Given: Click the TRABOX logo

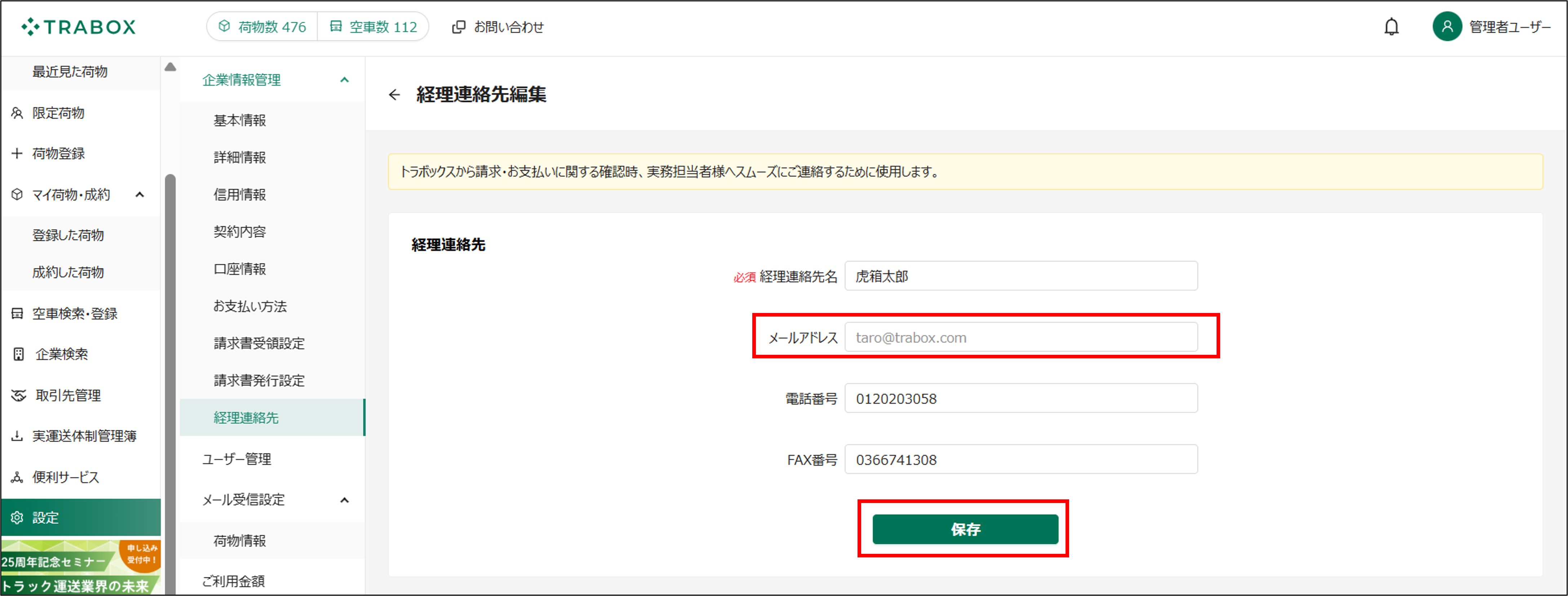Looking at the screenshot, I should point(79,27).
